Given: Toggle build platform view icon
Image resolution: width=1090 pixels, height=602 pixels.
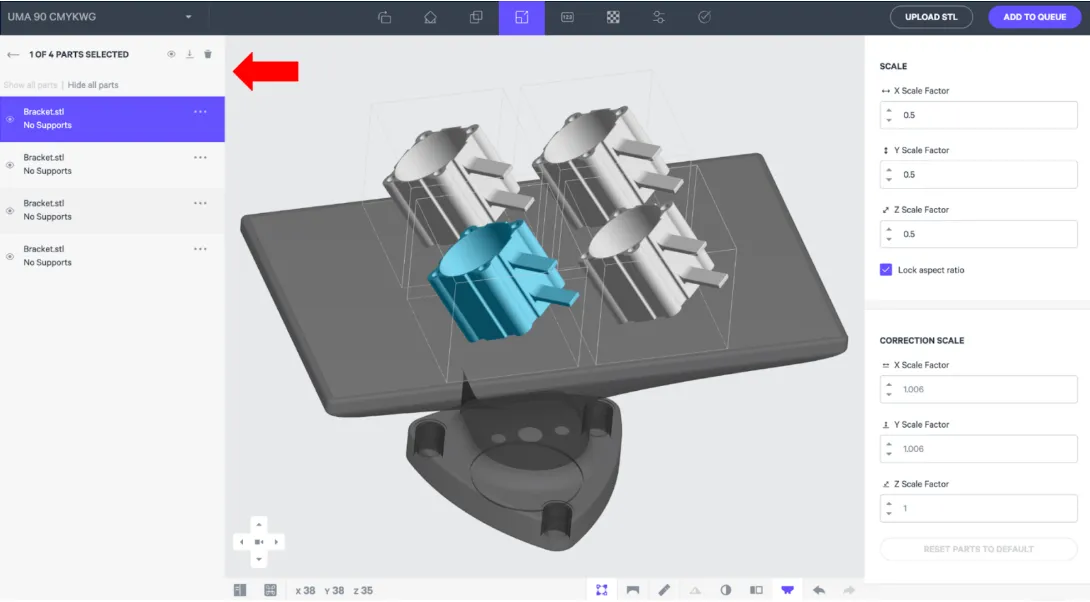Looking at the screenshot, I should tap(633, 590).
